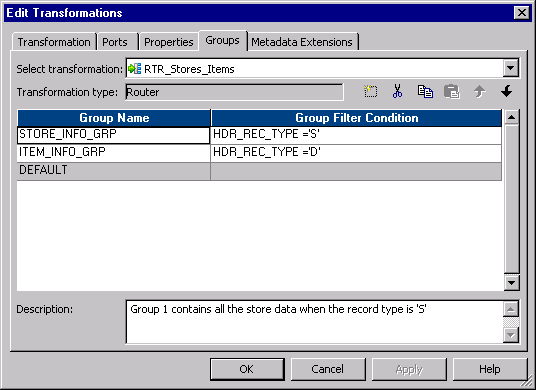Click the groups table scrollbar up arrow
Screen dimensions: 536x390
coord(511,117)
